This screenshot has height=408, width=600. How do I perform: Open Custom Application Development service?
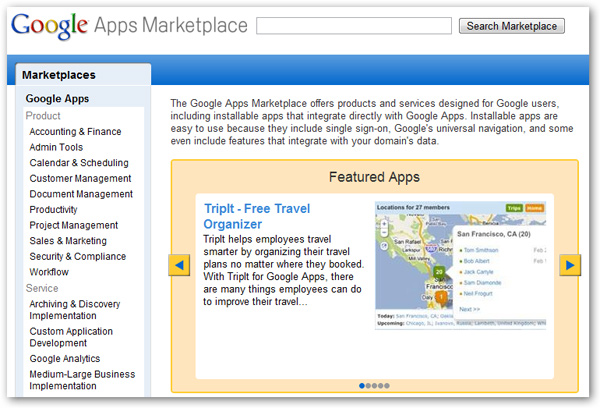click(71, 337)
